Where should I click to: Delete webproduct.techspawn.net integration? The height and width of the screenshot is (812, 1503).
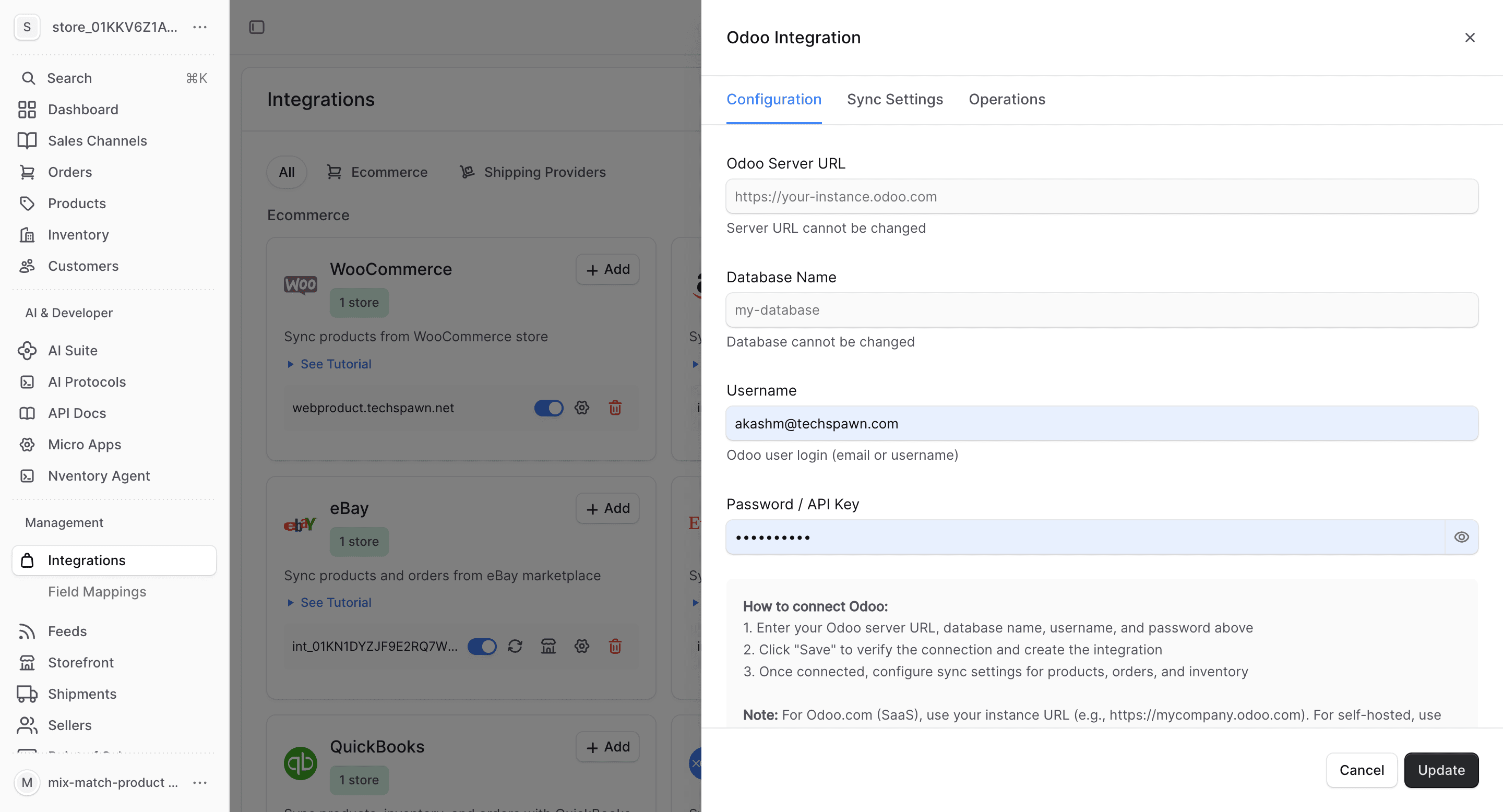615,408
